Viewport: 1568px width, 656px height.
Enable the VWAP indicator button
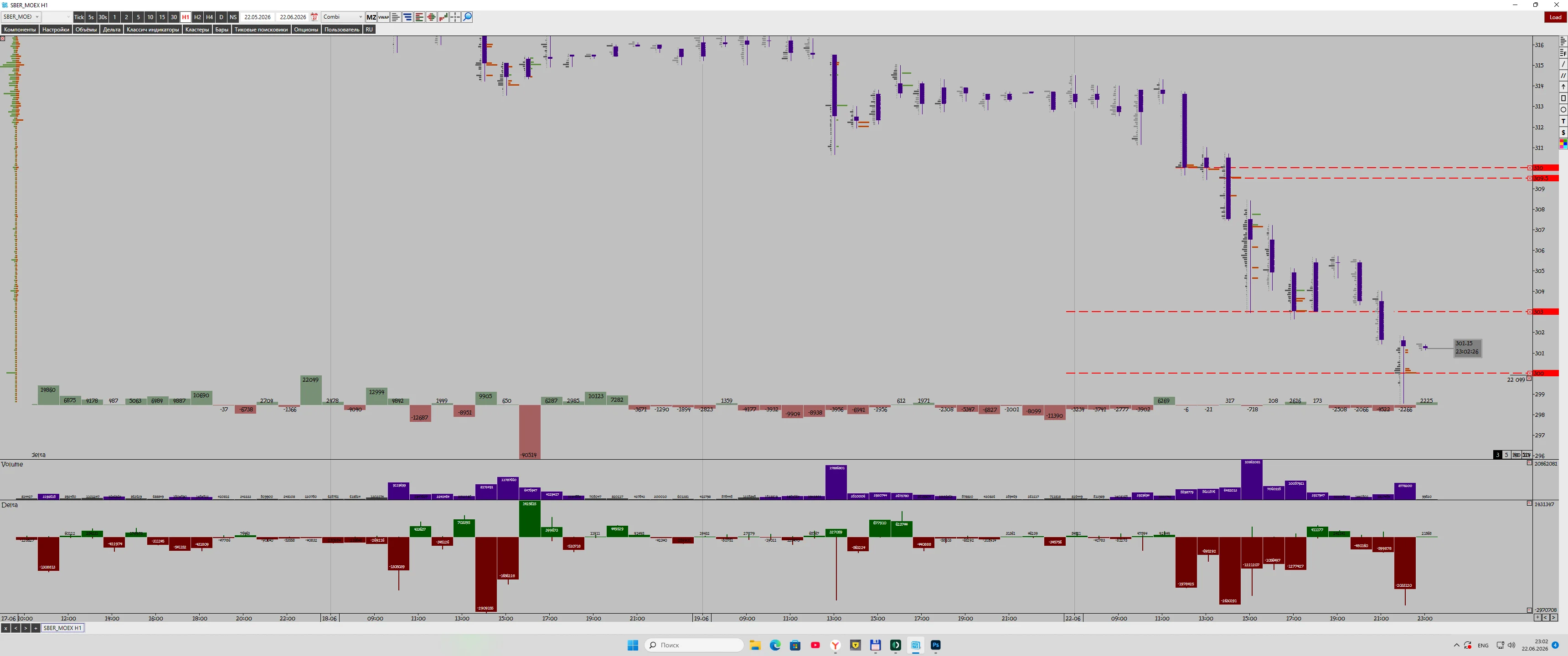(x=383, y=17)
